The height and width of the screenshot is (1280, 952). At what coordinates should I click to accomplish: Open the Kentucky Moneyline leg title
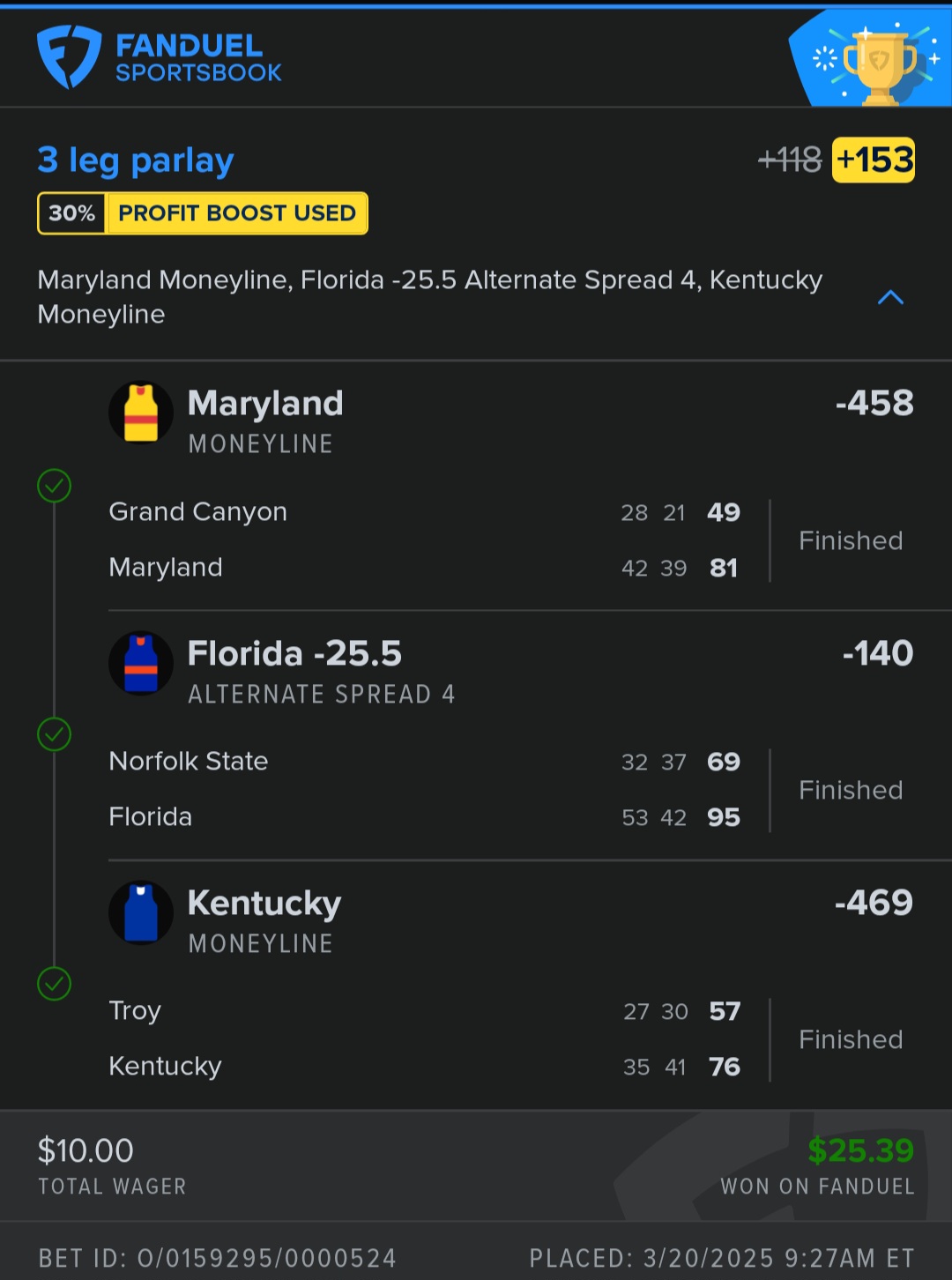264,904
